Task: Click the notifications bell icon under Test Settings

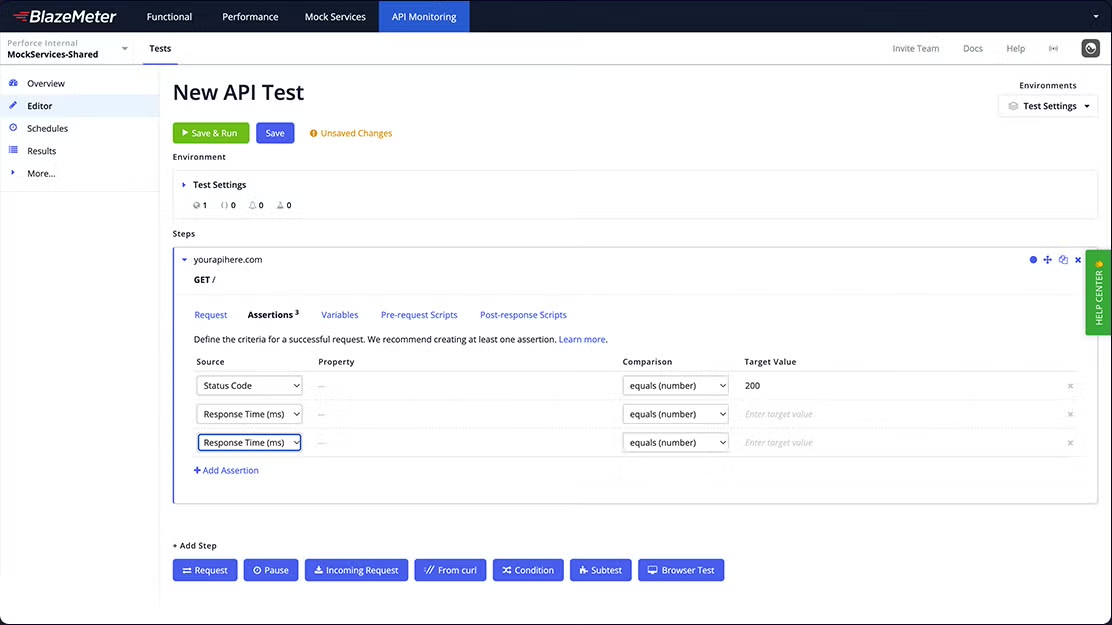Action: (253, 205)
